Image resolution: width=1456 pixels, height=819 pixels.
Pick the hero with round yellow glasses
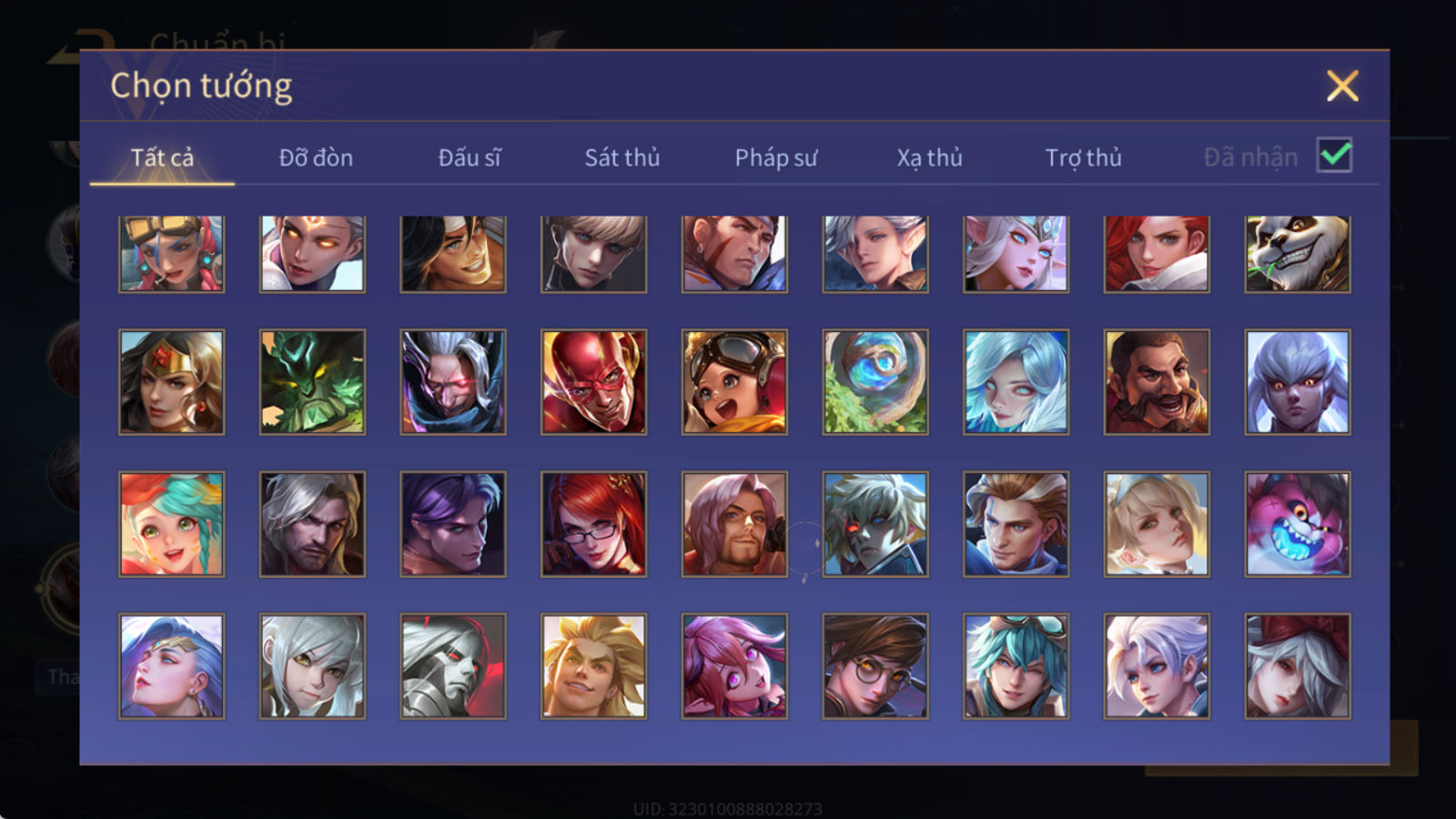pos(875,666)
